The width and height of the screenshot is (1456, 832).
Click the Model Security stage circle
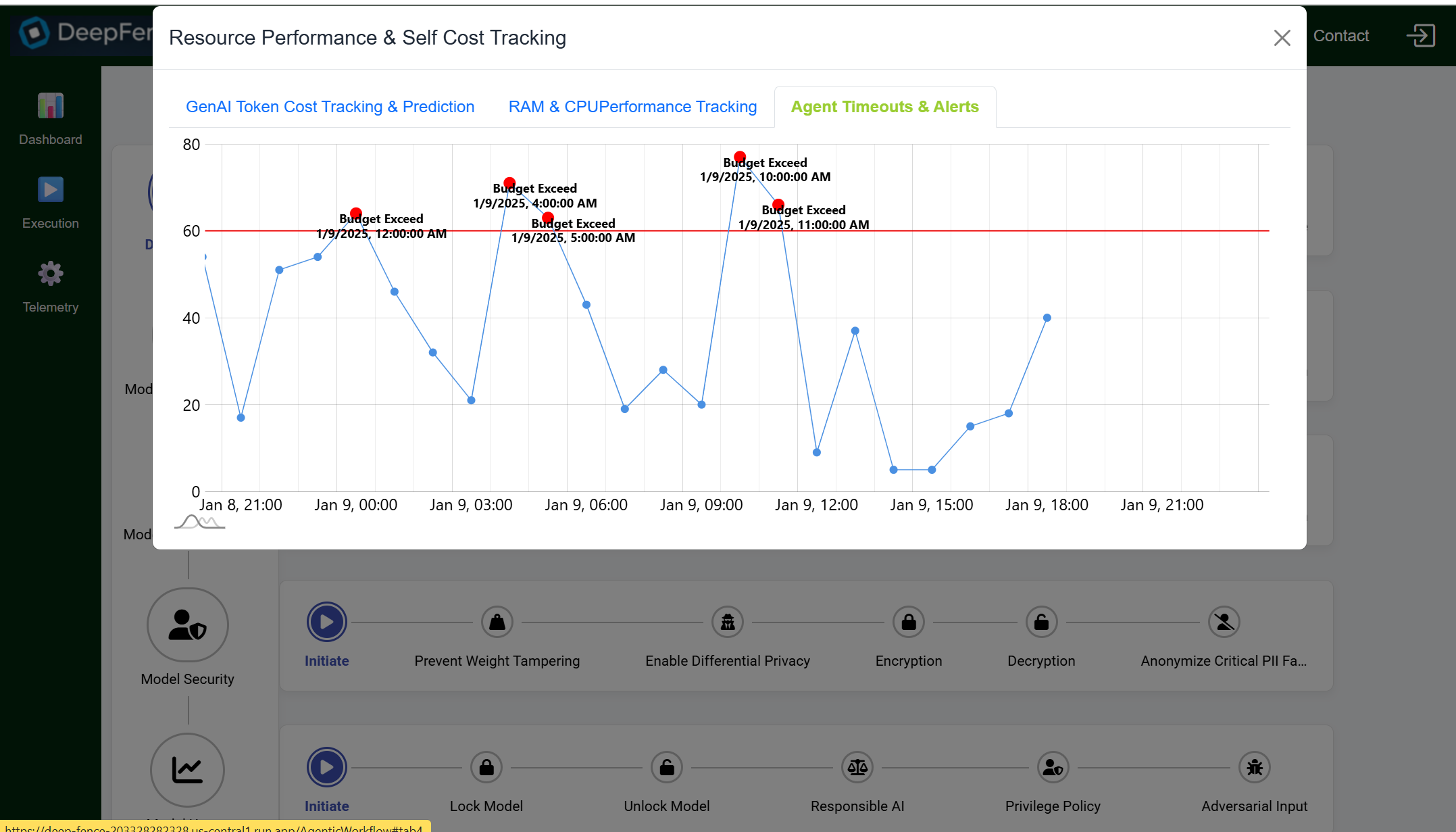point(187,625)
